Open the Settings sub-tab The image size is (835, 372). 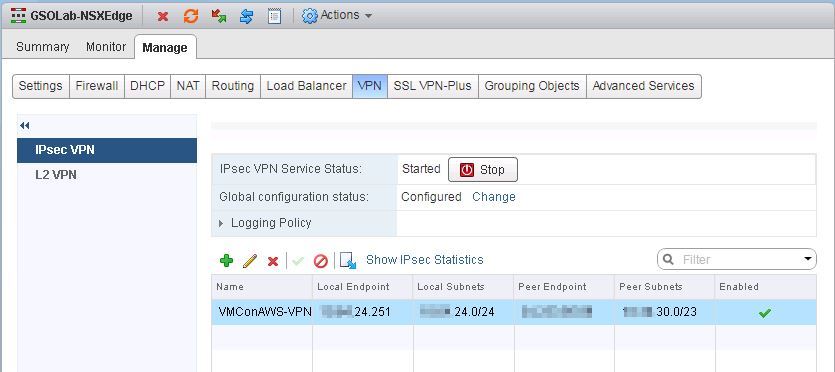41,86
